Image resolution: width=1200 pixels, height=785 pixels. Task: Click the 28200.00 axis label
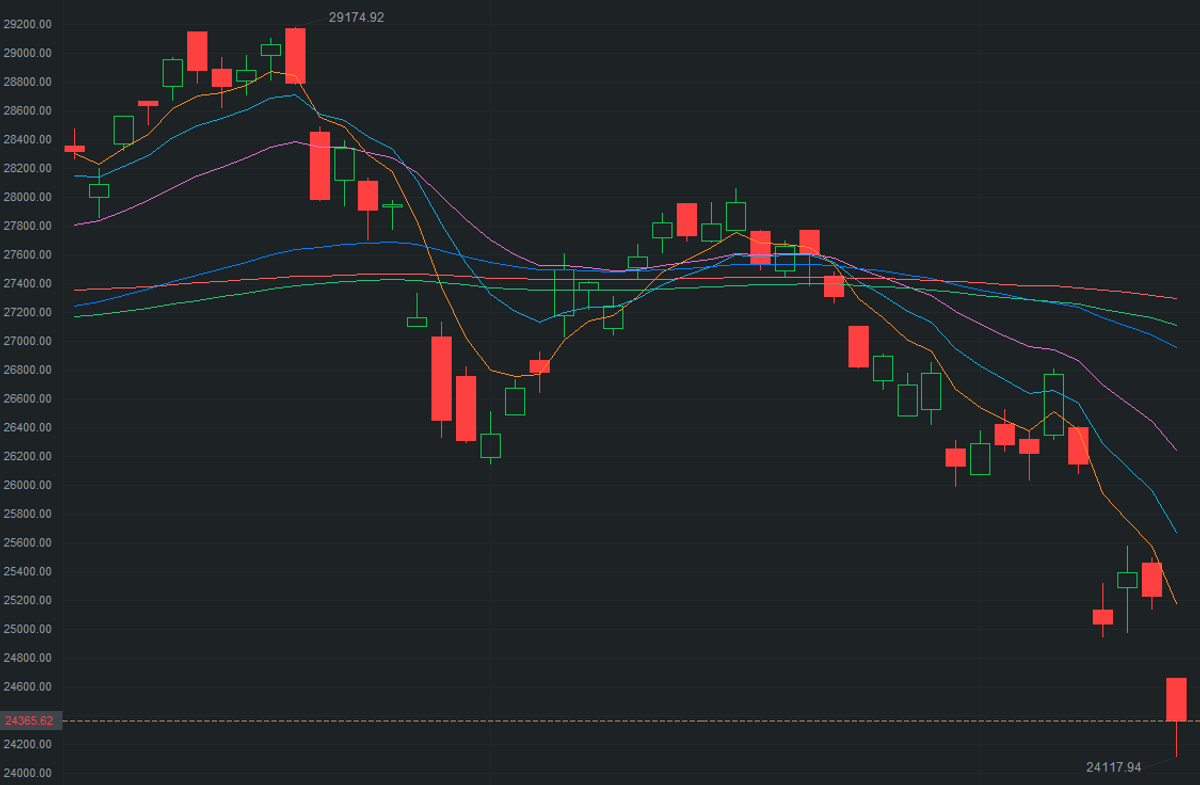tap(28, 168)
